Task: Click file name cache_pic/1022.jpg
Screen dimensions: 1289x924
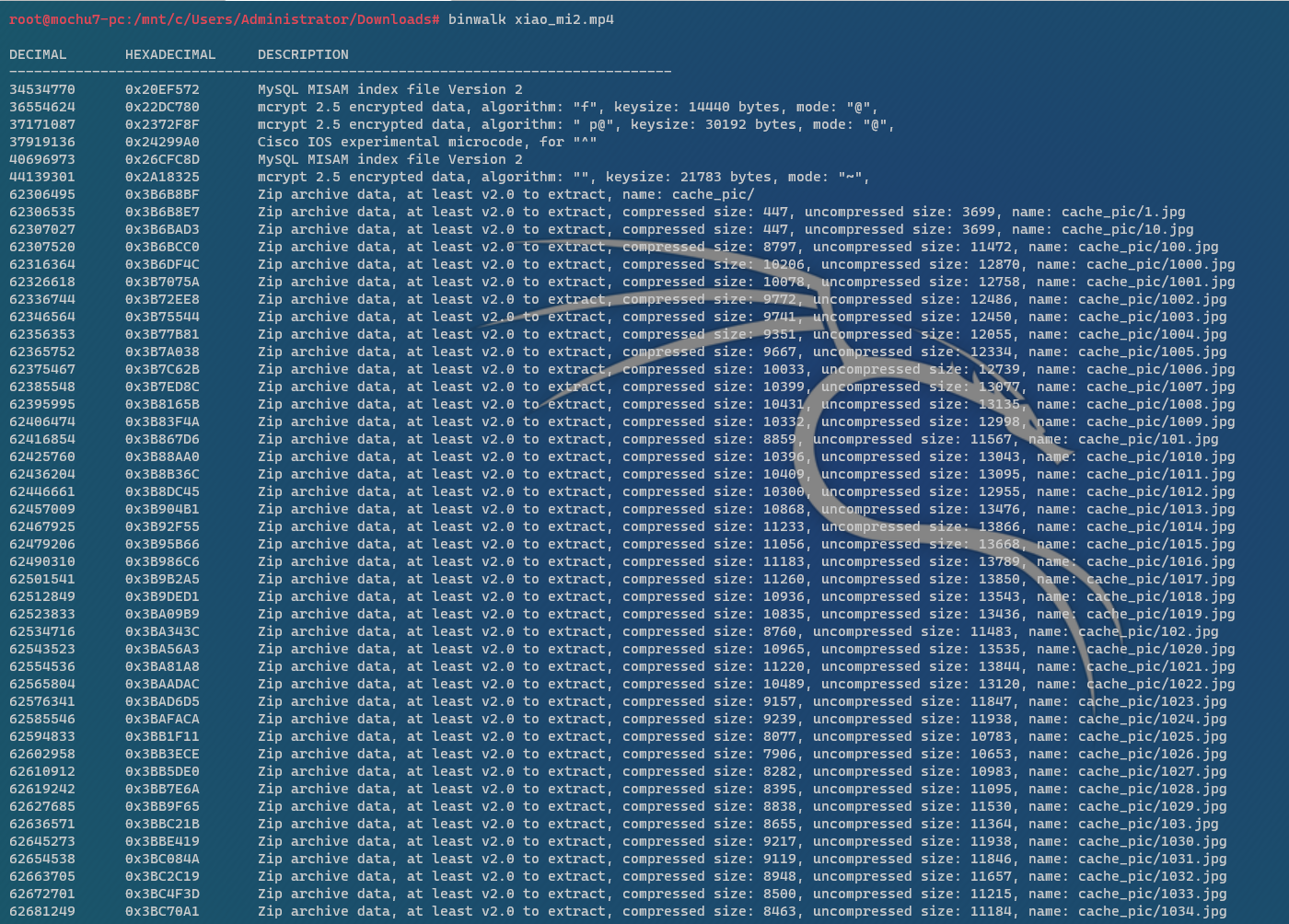Action: pos(1161,684)
